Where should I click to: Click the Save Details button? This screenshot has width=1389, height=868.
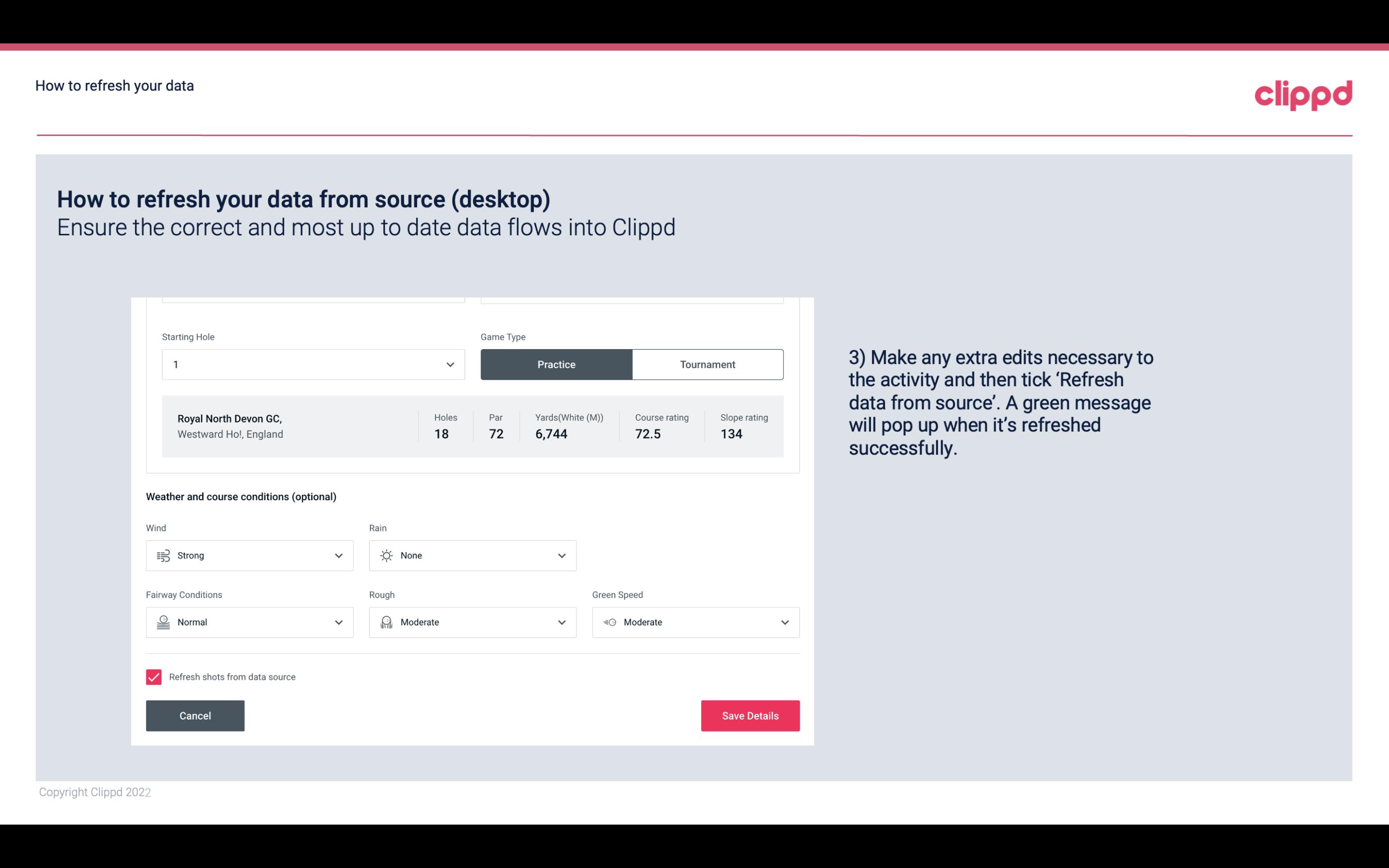750,715
